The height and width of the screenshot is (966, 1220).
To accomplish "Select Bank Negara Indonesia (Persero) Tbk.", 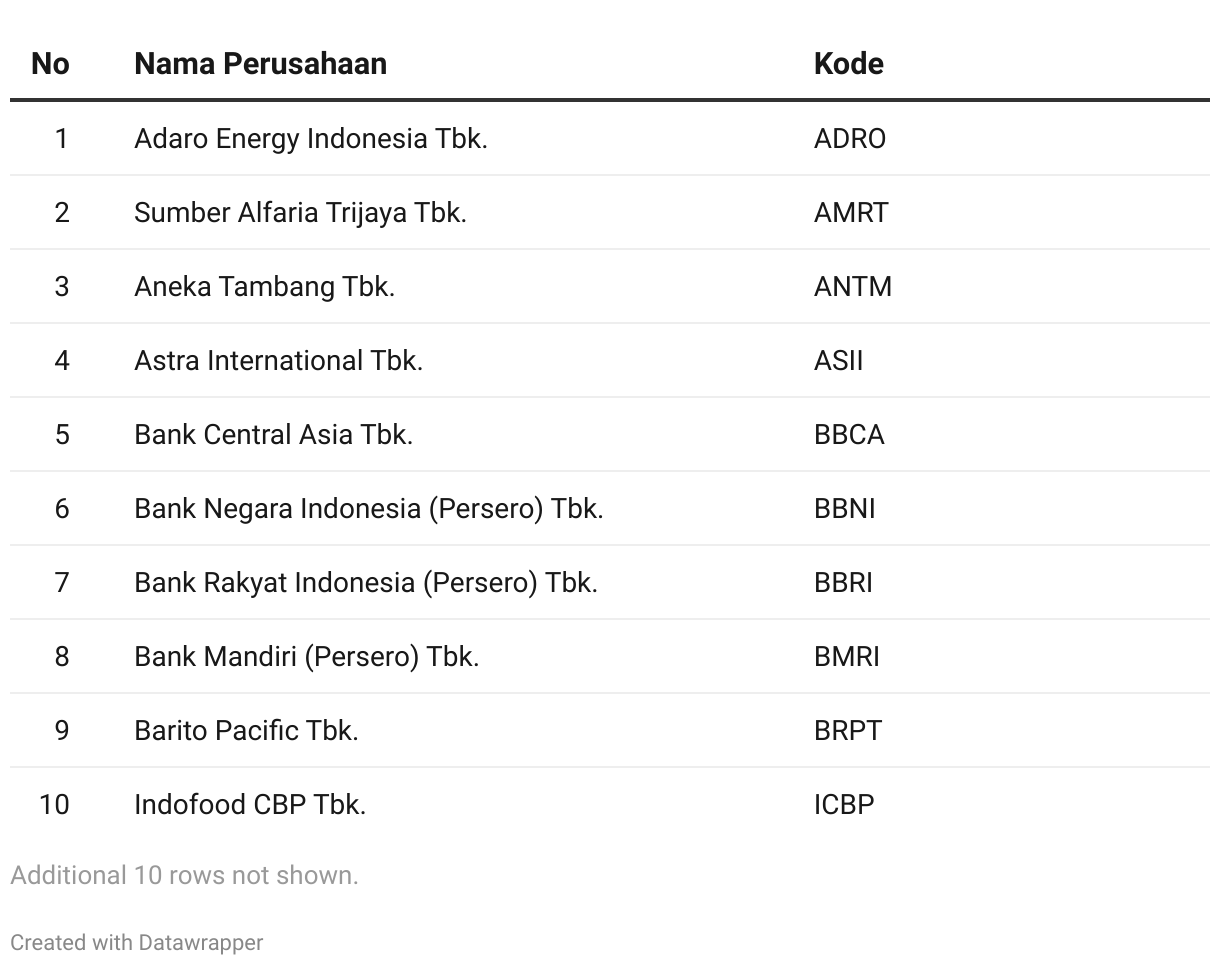I will click(368, 508).
